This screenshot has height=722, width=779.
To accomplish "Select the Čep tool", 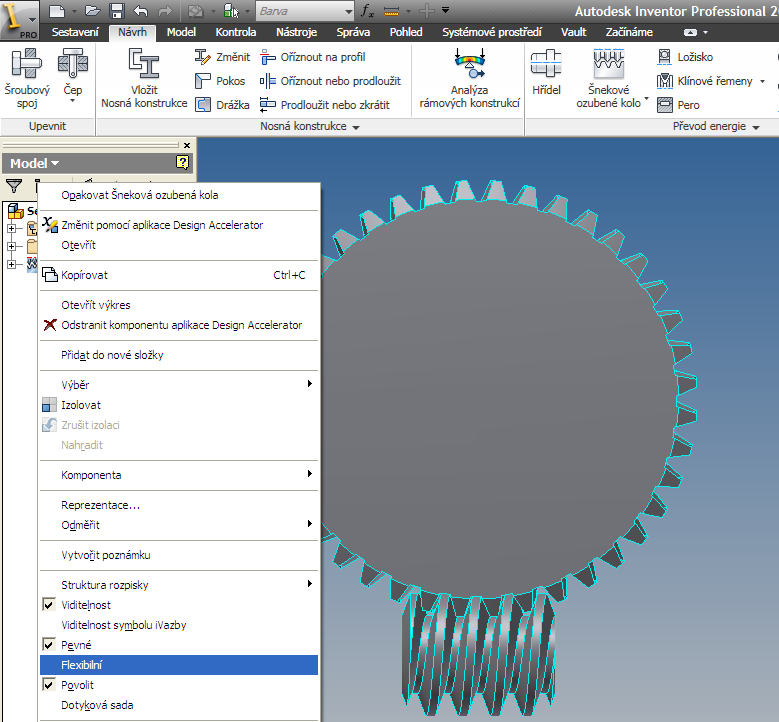I will coord(73,76).
